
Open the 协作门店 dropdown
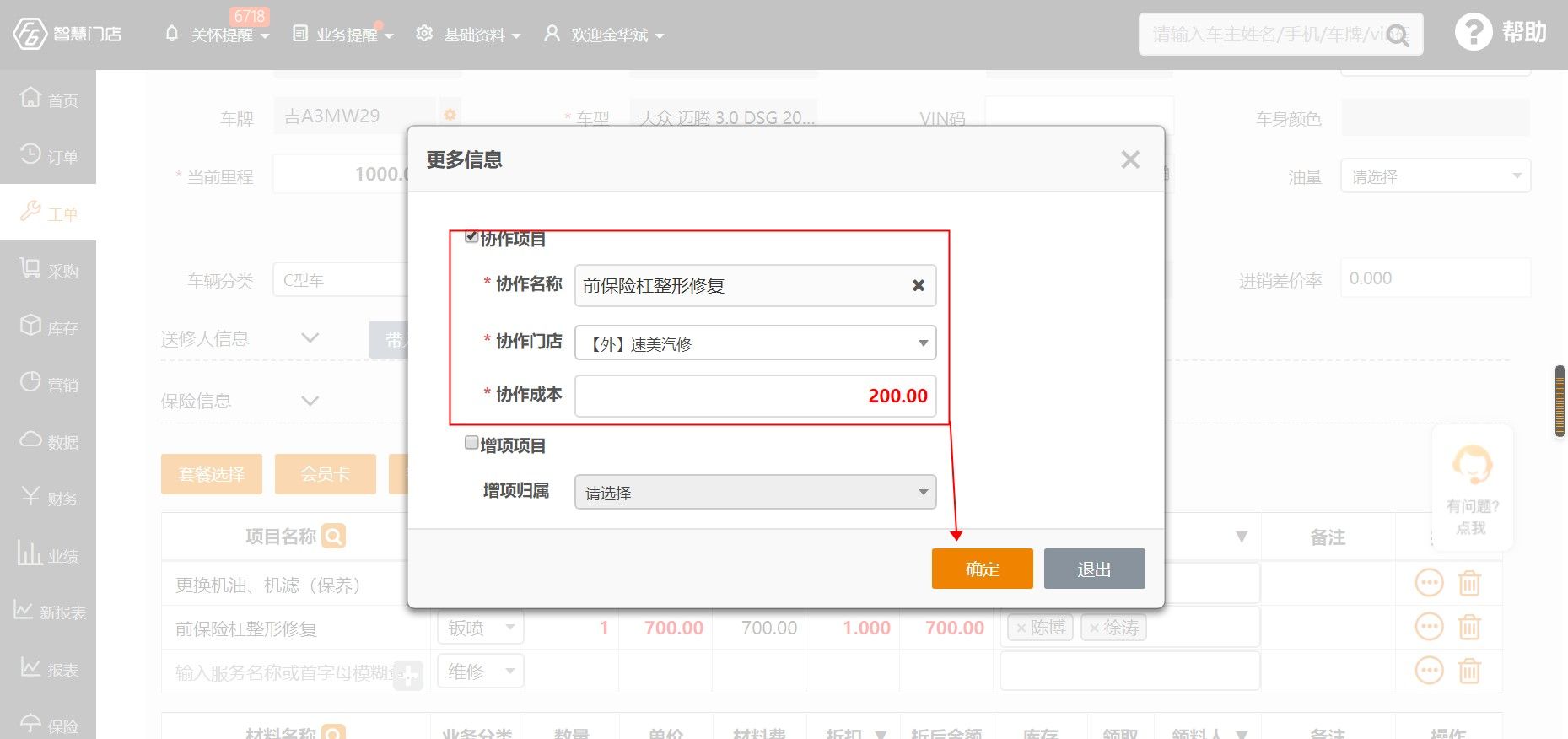tap(756, 343)
